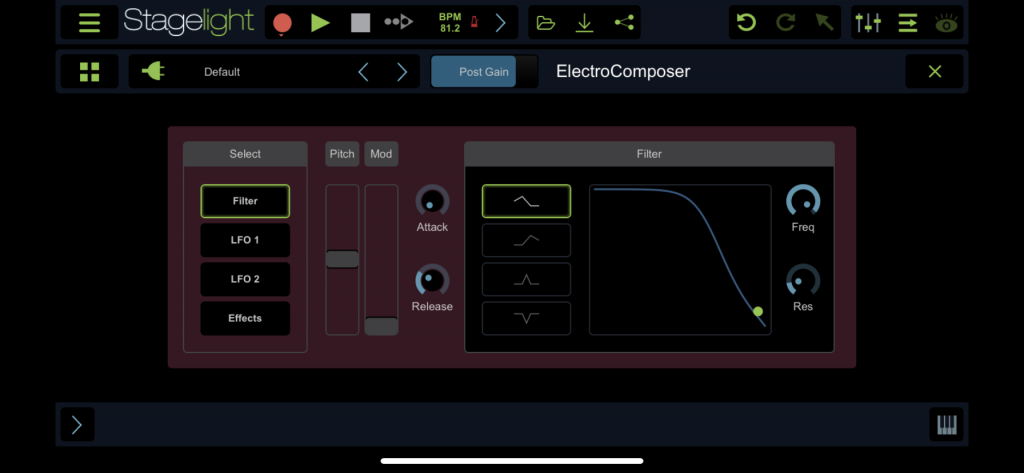Click the Pitch label button
Viewport: 1024px width, 473px height.
click(x=342, y=154)
